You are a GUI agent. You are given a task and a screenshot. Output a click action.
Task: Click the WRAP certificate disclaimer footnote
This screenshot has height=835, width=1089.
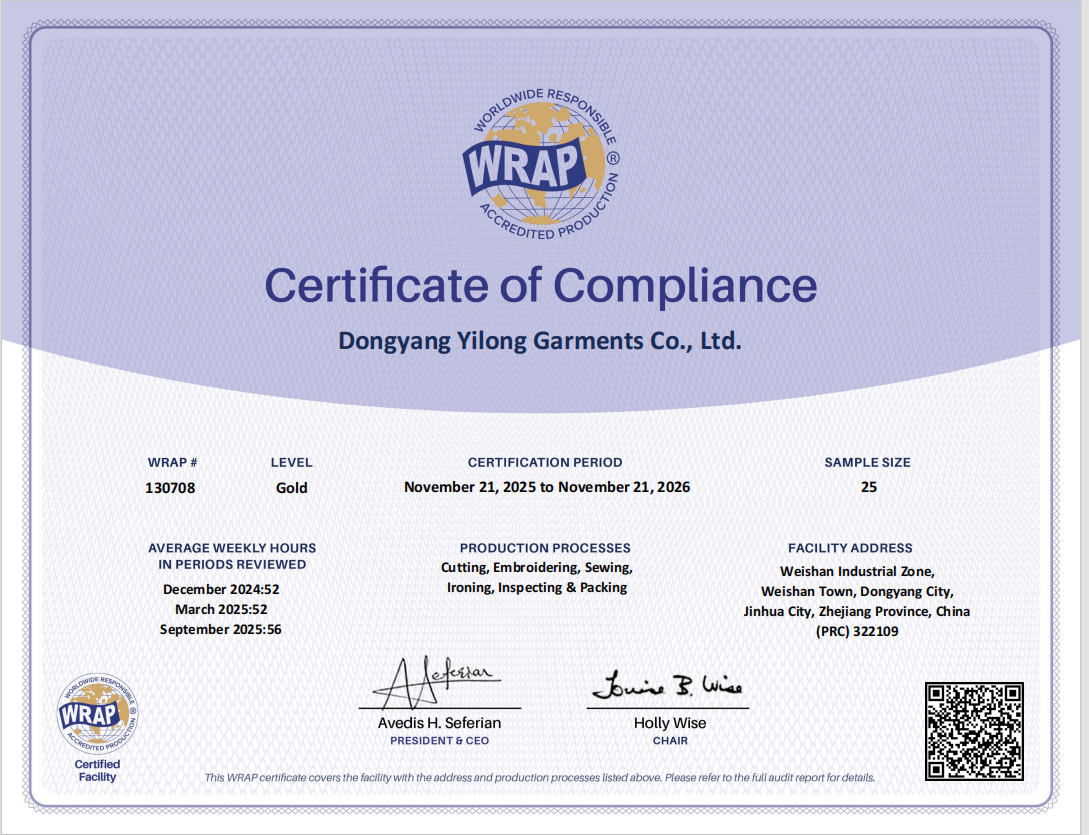[540, 778]
